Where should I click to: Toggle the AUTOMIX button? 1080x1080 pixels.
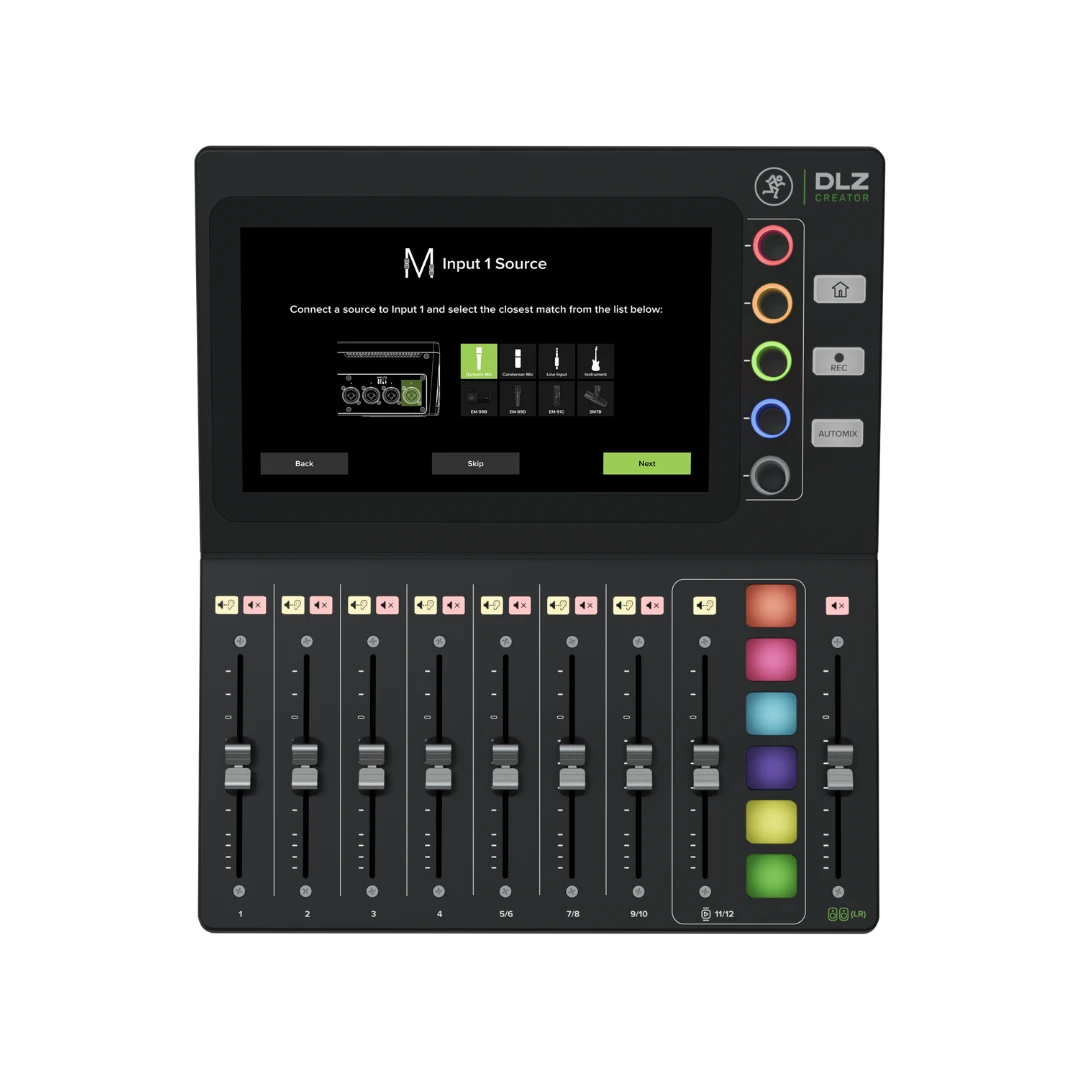pos(837,433)
